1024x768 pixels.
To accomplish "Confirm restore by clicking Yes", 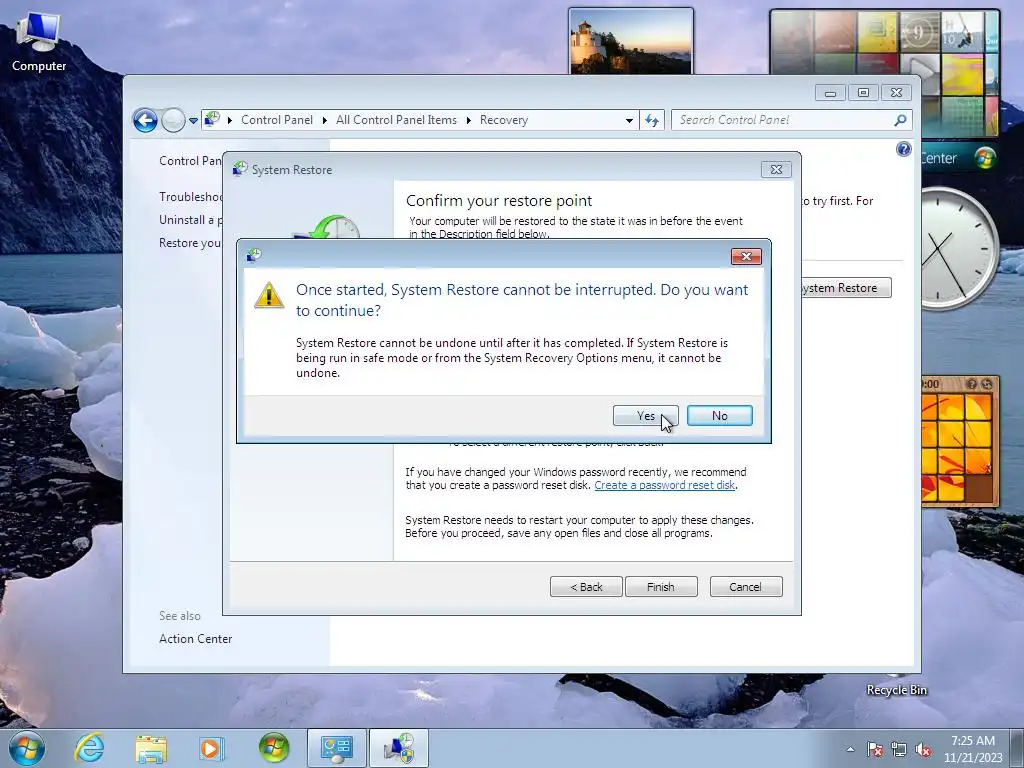I will [x=645, y=416].
